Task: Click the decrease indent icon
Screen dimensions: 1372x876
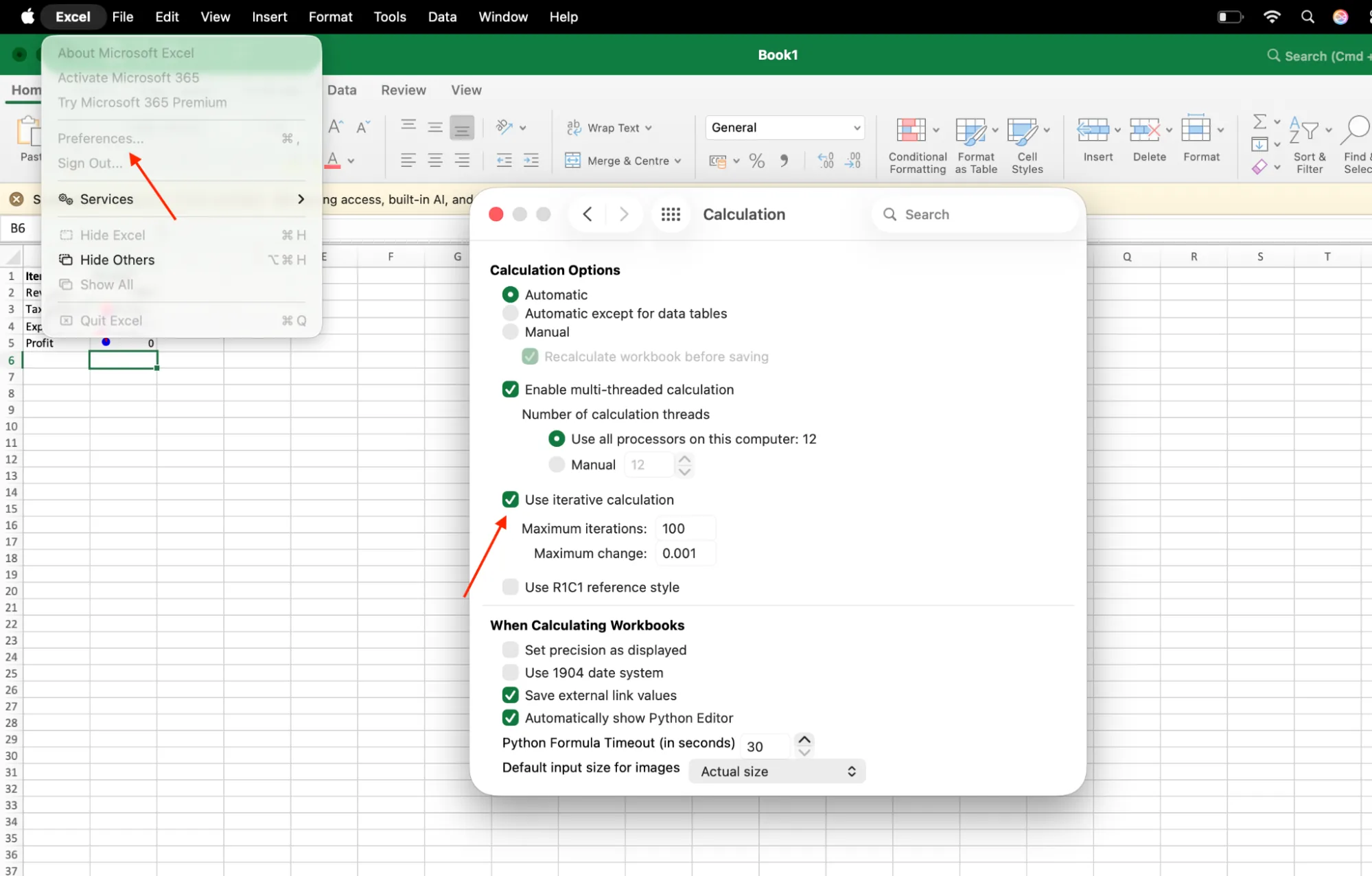Action: [504, 161]
